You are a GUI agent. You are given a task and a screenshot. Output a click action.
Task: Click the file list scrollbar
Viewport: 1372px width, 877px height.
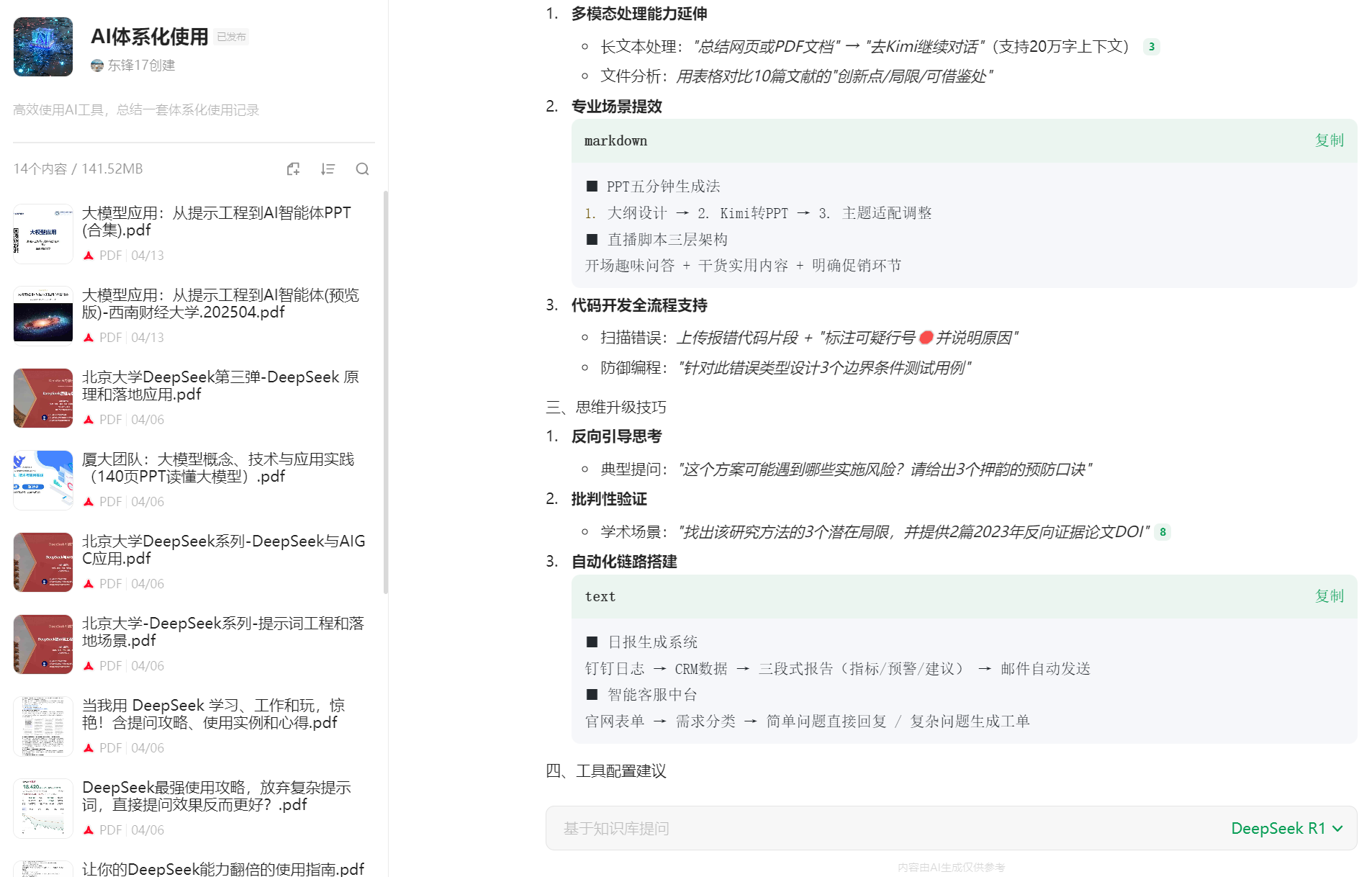tap(386, 392)
